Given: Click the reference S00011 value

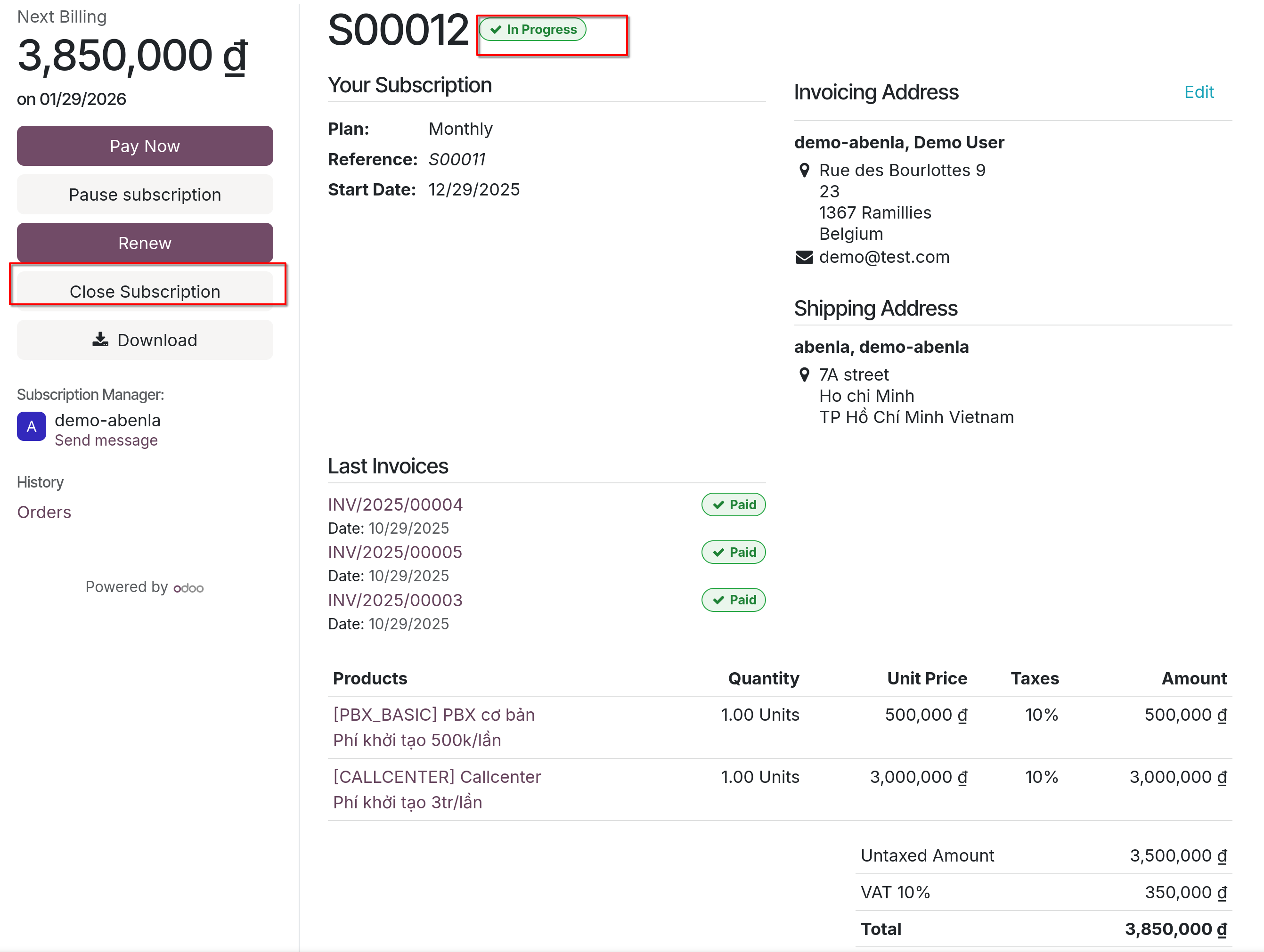Looking at the screenshot, I should [457, 159].
